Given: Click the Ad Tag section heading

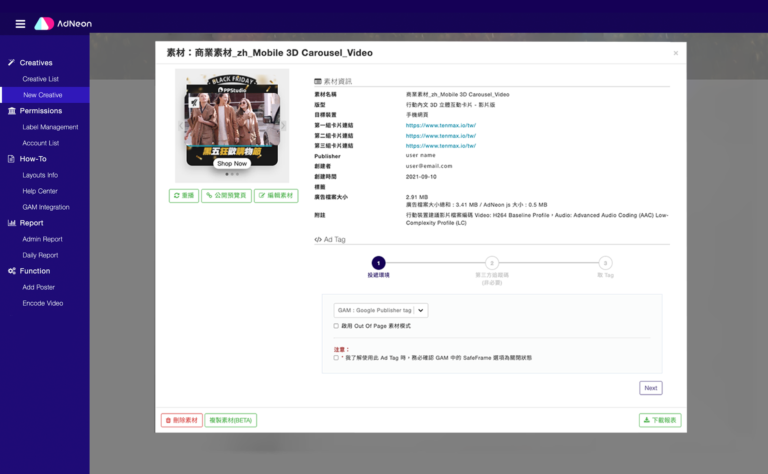Looking at the screenshot, I should click(330, 239).
